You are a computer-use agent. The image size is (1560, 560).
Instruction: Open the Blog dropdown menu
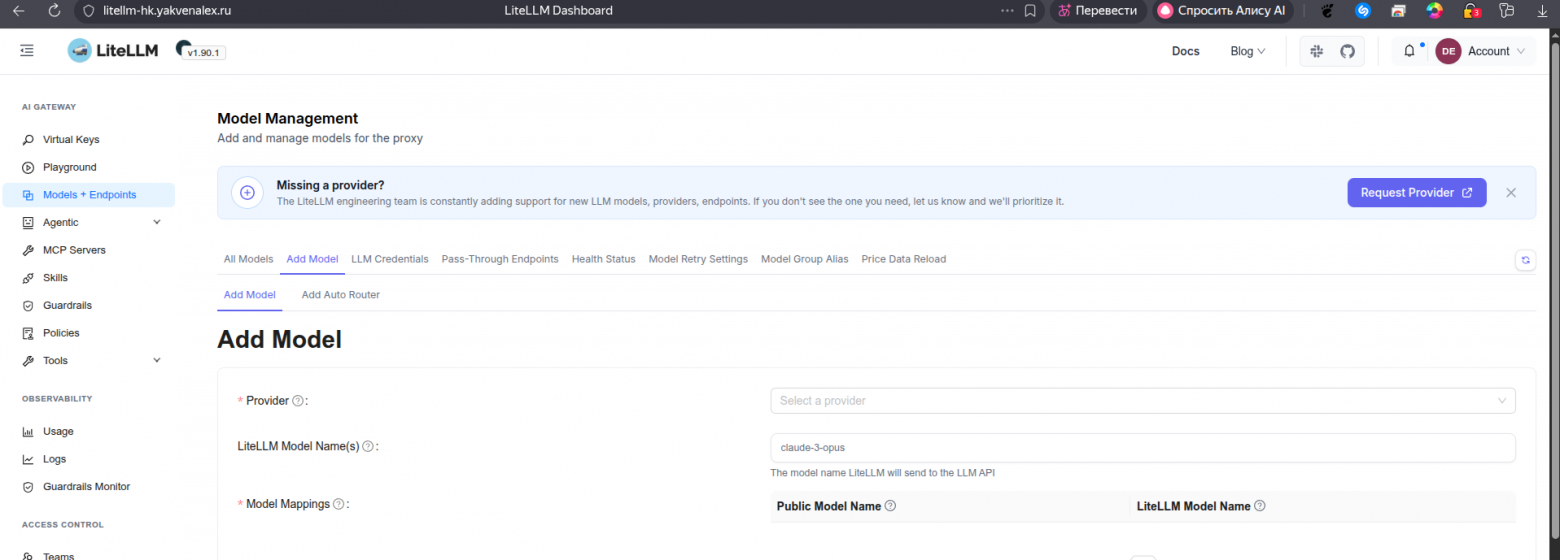(x=1247, y=51)
